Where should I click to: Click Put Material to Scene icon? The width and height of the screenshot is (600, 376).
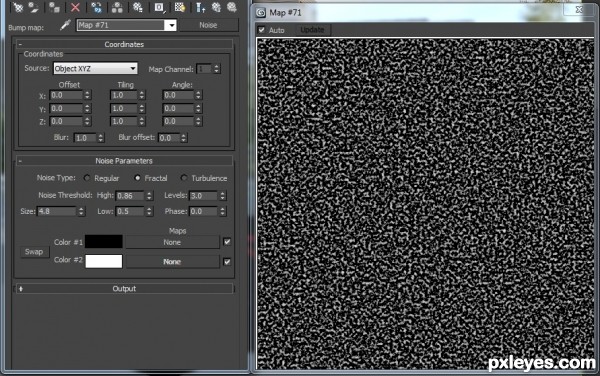(34, 7)
